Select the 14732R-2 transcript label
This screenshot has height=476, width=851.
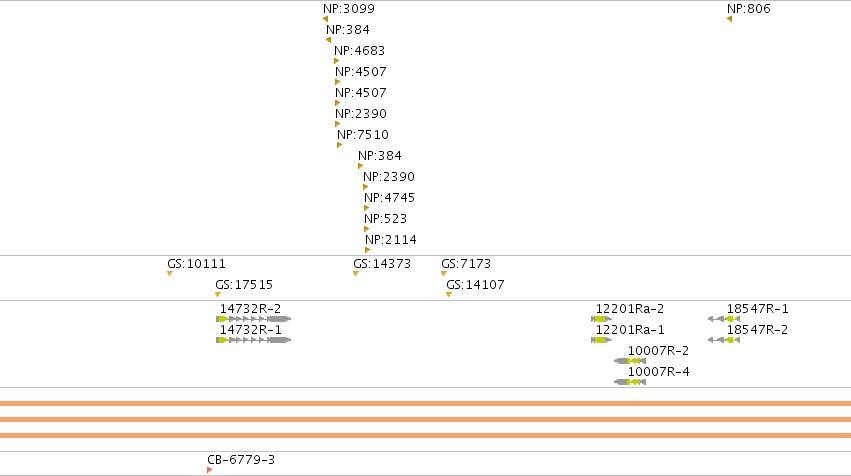[251, 309]
